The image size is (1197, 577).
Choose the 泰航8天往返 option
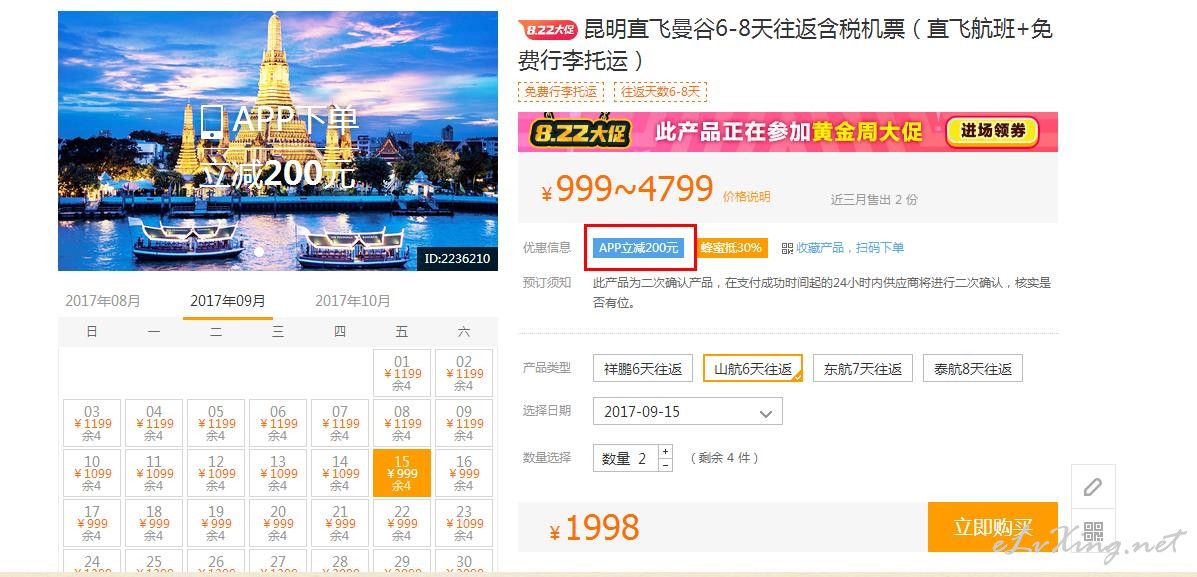[973, 369]
